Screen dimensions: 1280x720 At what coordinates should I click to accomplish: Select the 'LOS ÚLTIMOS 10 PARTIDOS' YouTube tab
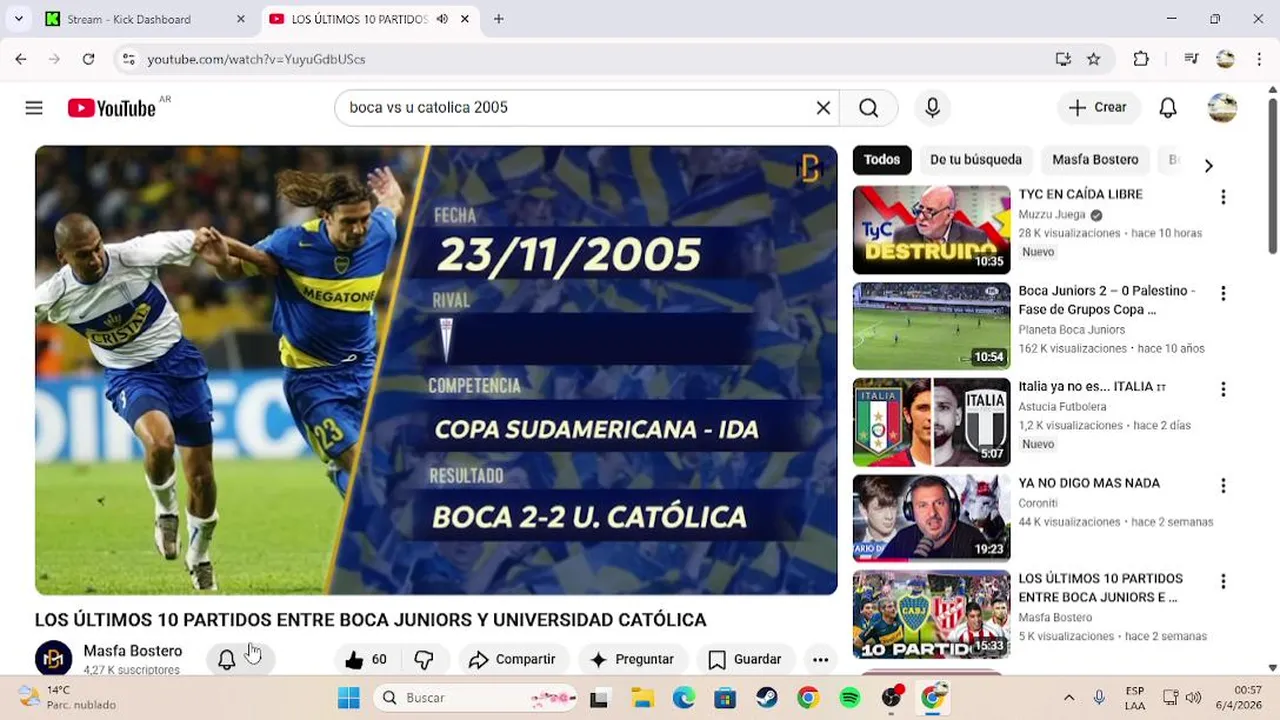tap(358, 19)
